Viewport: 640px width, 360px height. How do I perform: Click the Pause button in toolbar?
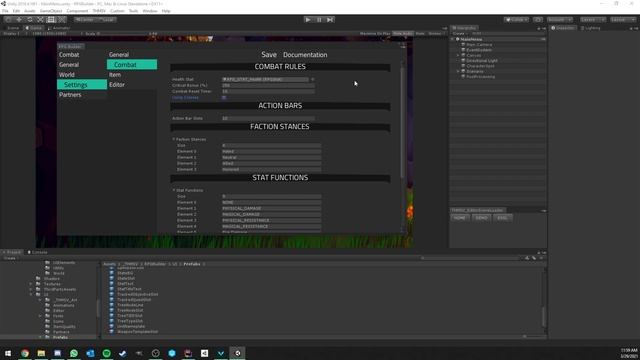319,20
